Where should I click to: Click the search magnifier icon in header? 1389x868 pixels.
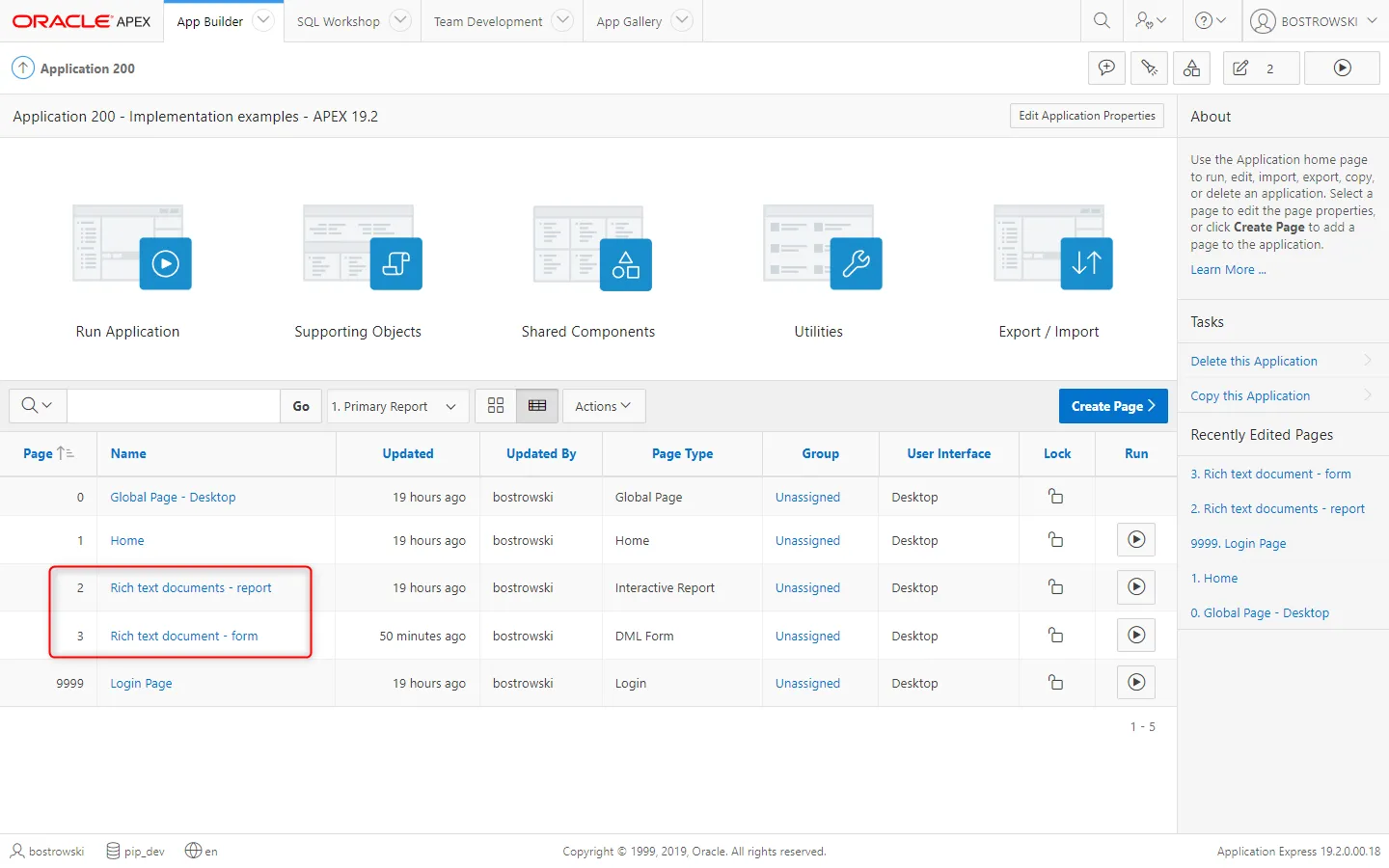click(1102, 20)
